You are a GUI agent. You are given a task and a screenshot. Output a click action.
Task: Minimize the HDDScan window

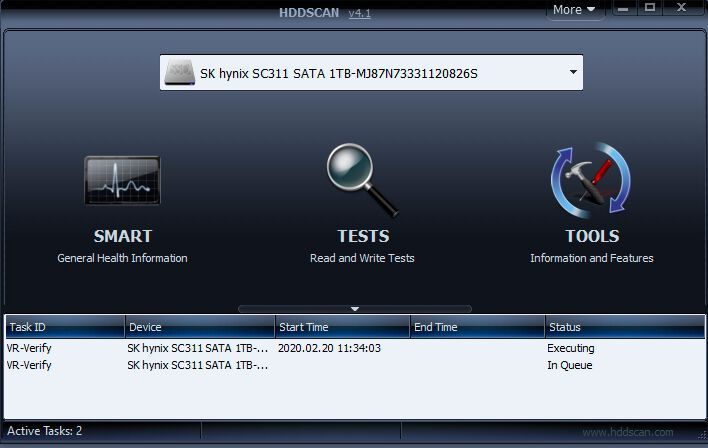click(x=624, y=8)
